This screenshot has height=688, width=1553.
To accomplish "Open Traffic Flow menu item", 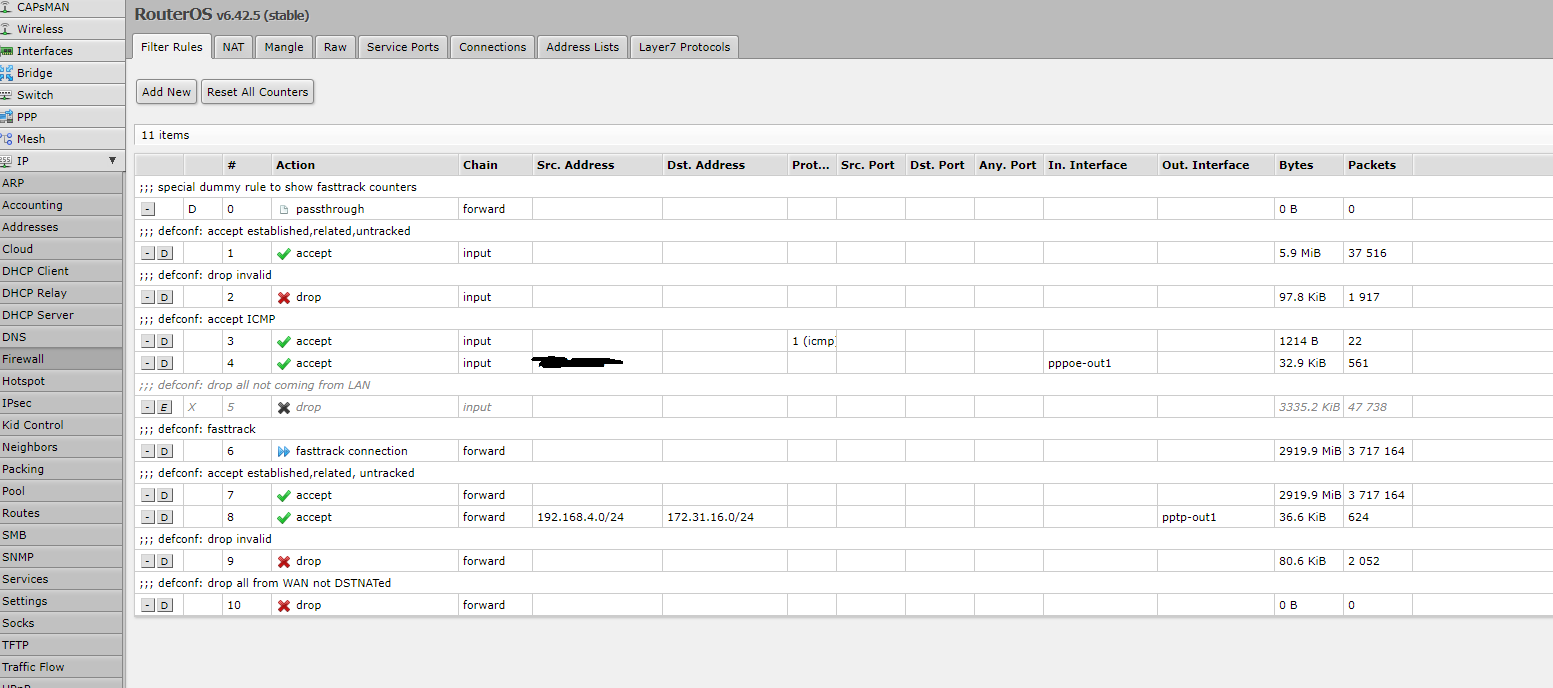I will pyautogui.click(x=62, y=667).
